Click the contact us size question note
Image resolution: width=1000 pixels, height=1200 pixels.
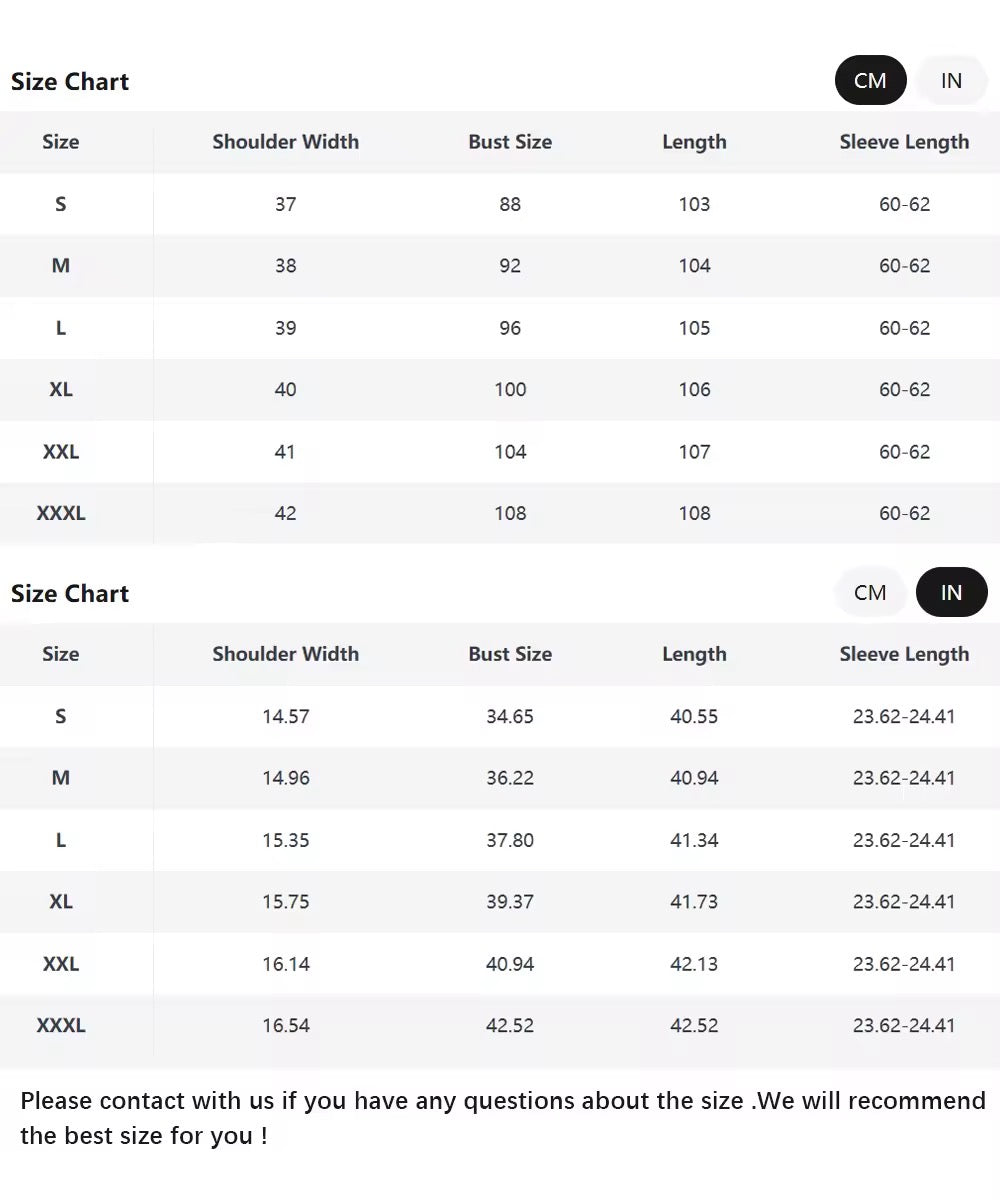502,1118
